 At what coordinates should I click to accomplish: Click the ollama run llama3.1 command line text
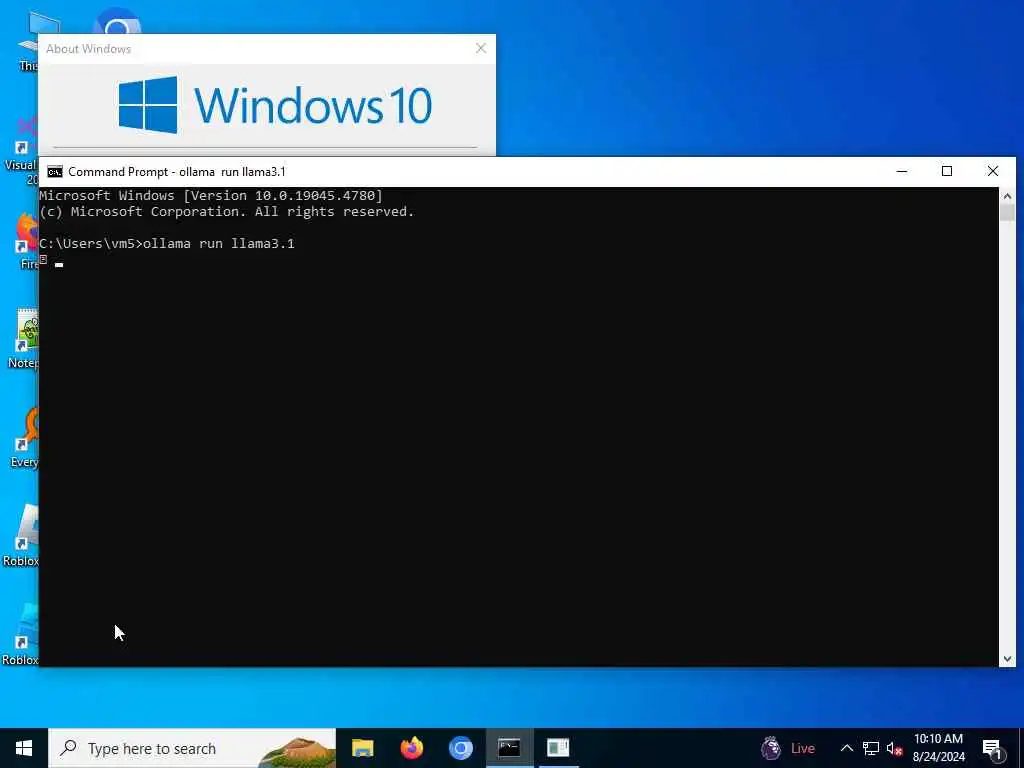click(219, 244)
